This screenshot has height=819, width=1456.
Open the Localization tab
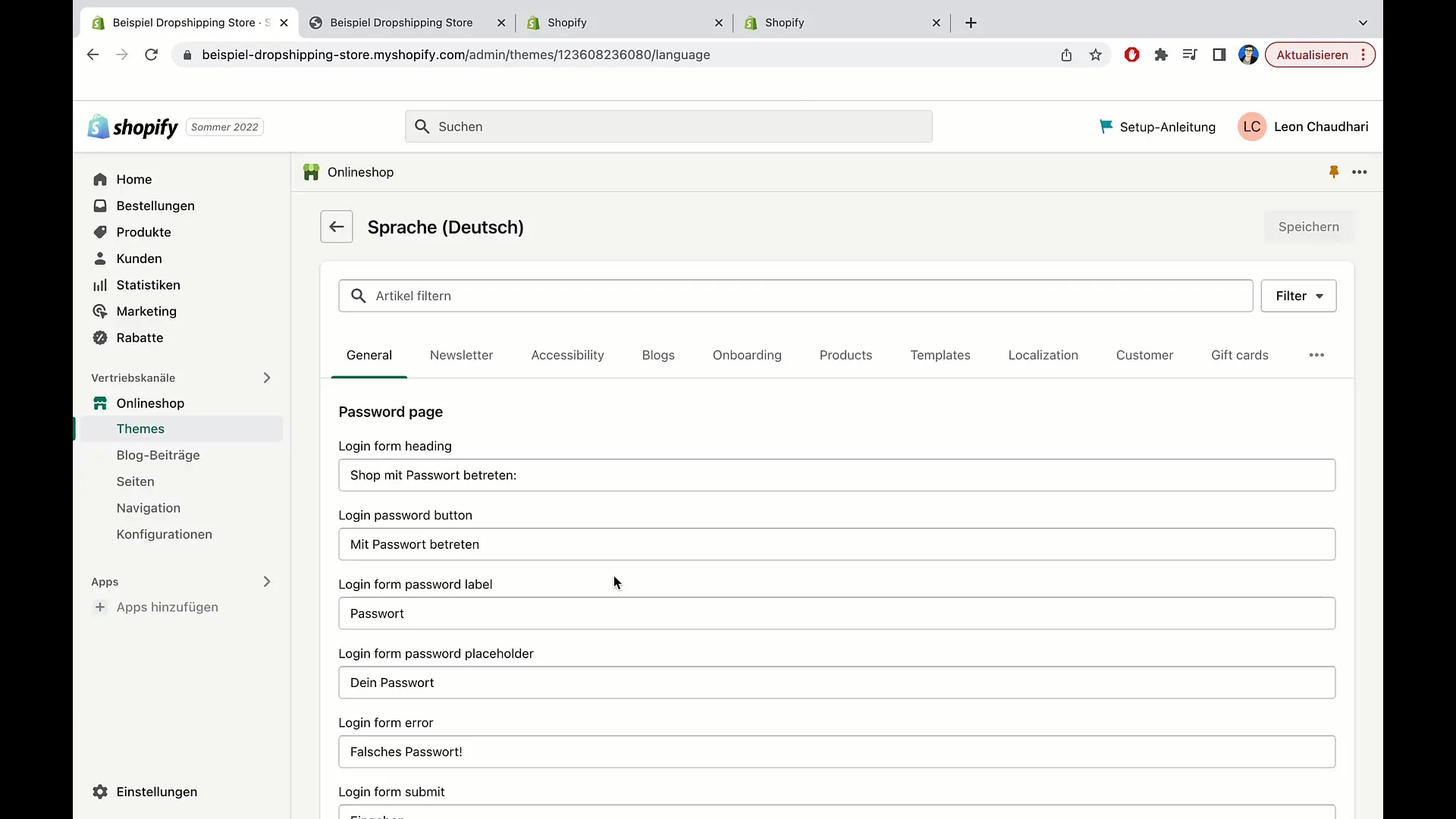click(1043, 355)
